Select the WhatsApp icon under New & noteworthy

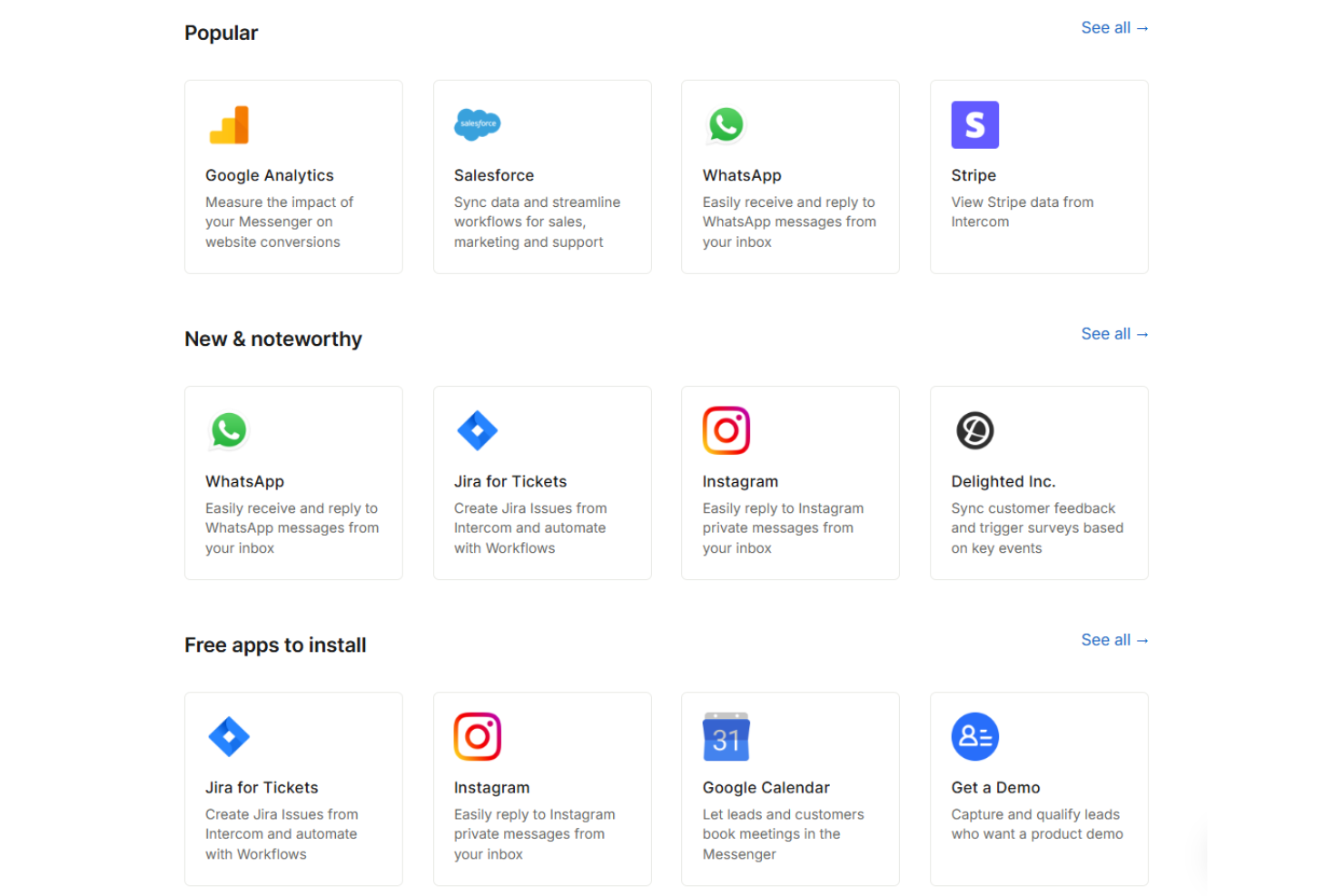coord(229,430)
